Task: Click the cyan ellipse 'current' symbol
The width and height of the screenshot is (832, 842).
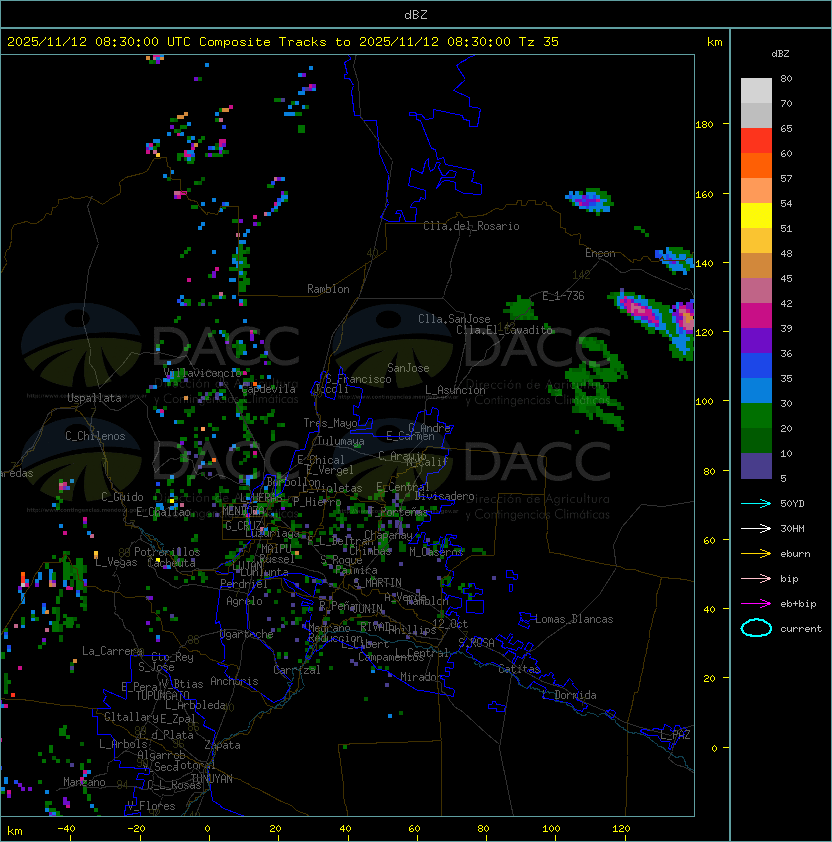Action: pos(756,628)
